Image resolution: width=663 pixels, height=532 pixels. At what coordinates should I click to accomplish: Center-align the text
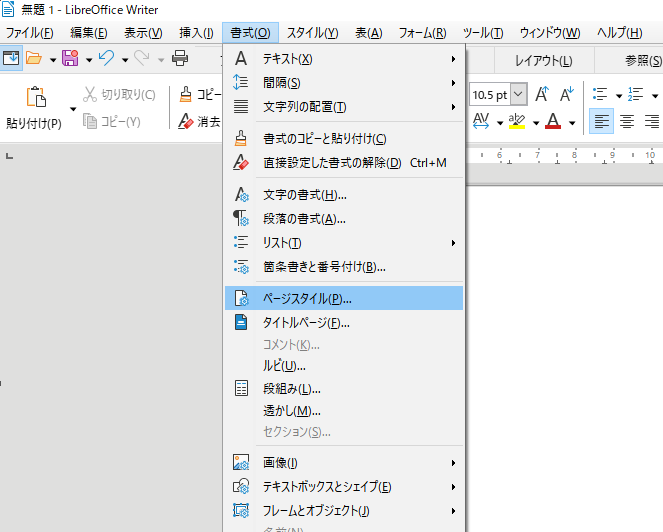pyautogui.click(x=627, y=121)
